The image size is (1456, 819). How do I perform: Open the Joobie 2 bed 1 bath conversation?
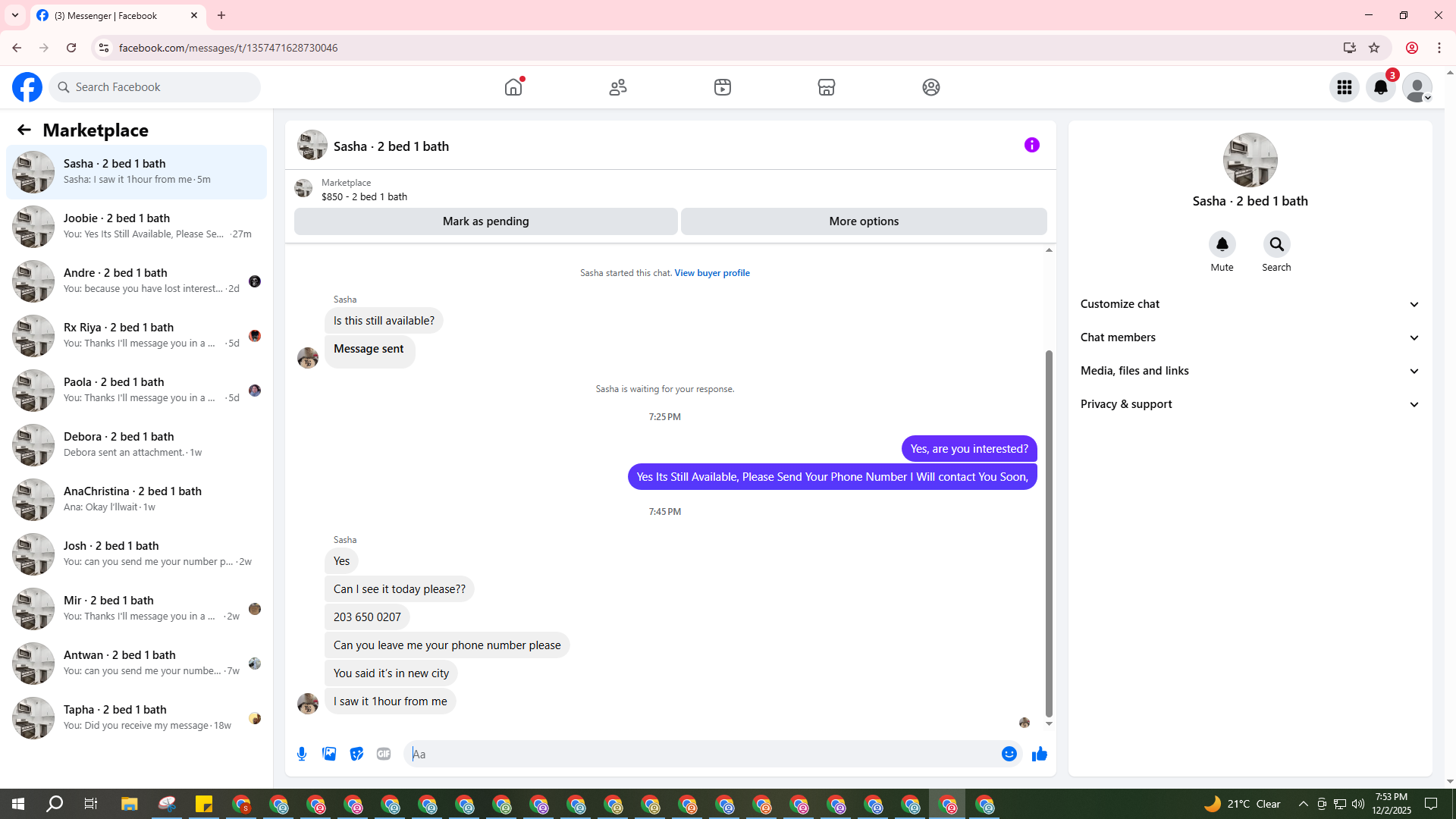pyautogui.click(x=136, y=226)
